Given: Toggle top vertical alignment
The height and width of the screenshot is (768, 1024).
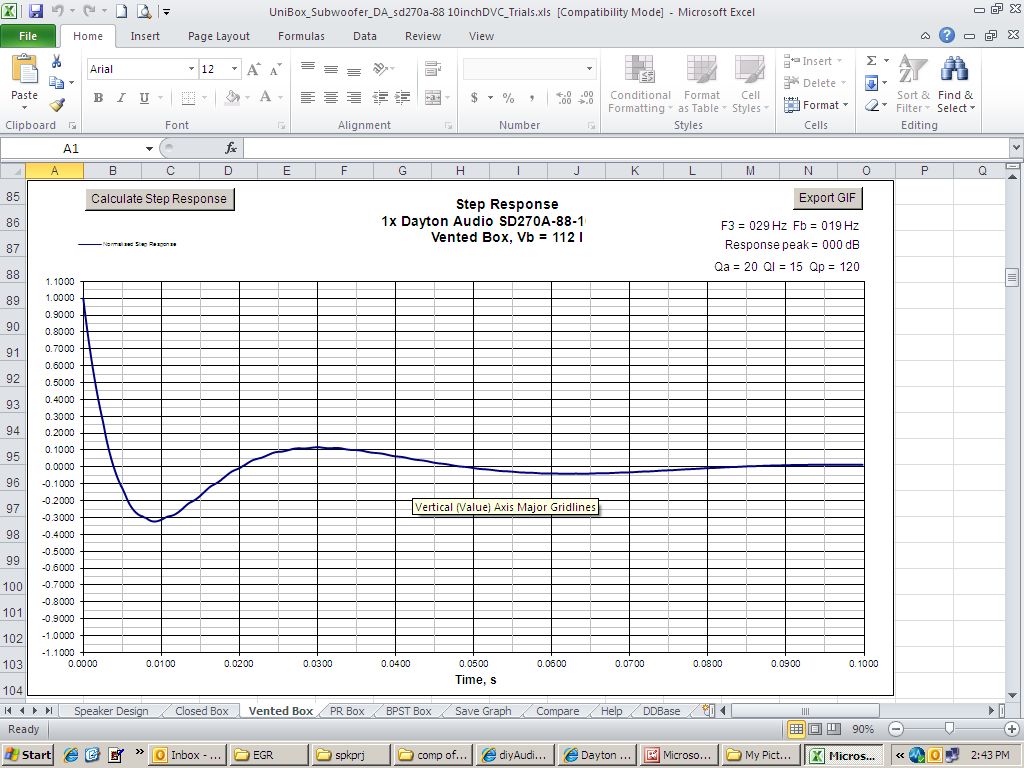Looking at the screenshot, I should 308,68.
